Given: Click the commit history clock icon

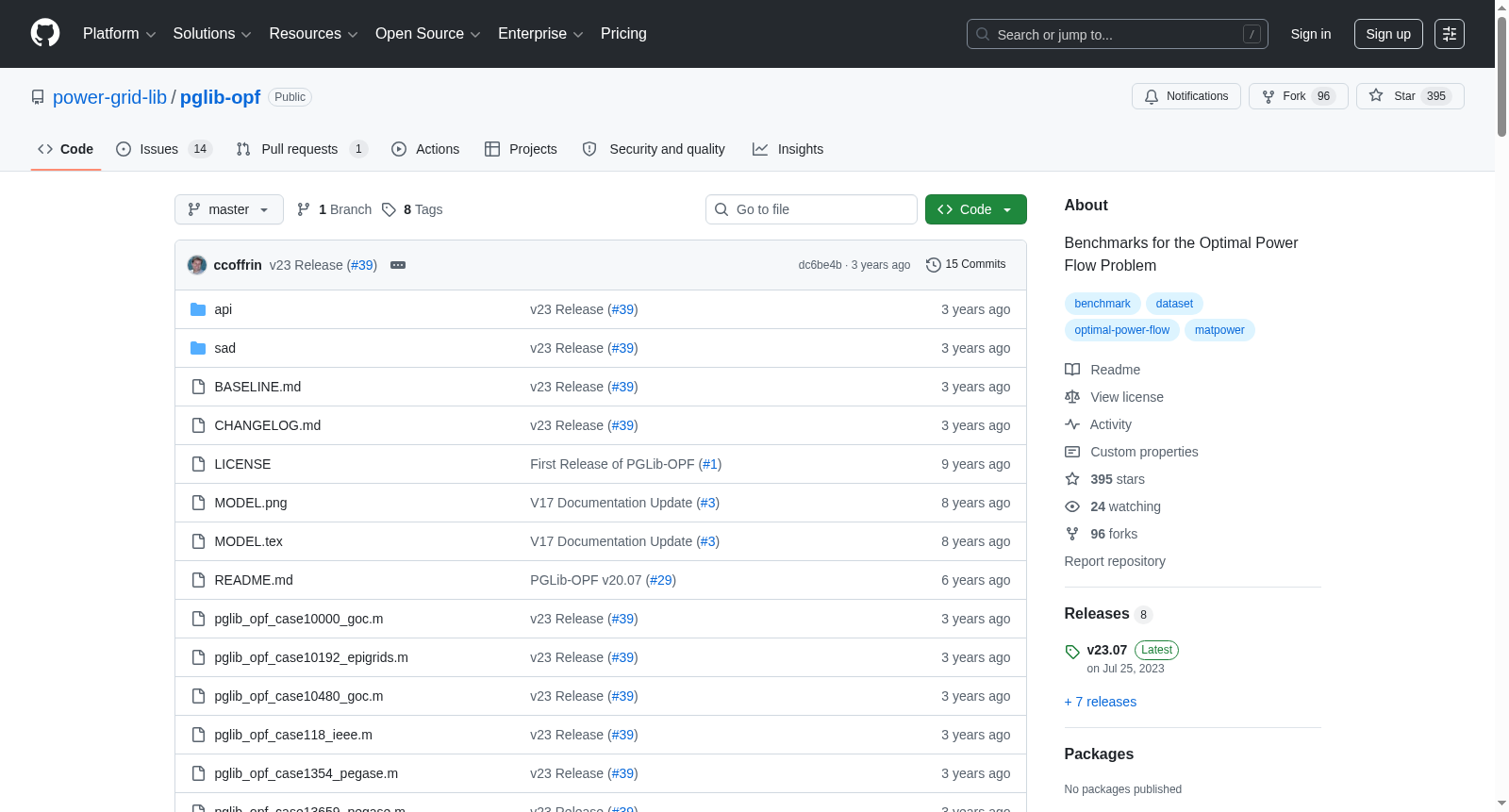Looking at the screenshot, I should (934, 265).
